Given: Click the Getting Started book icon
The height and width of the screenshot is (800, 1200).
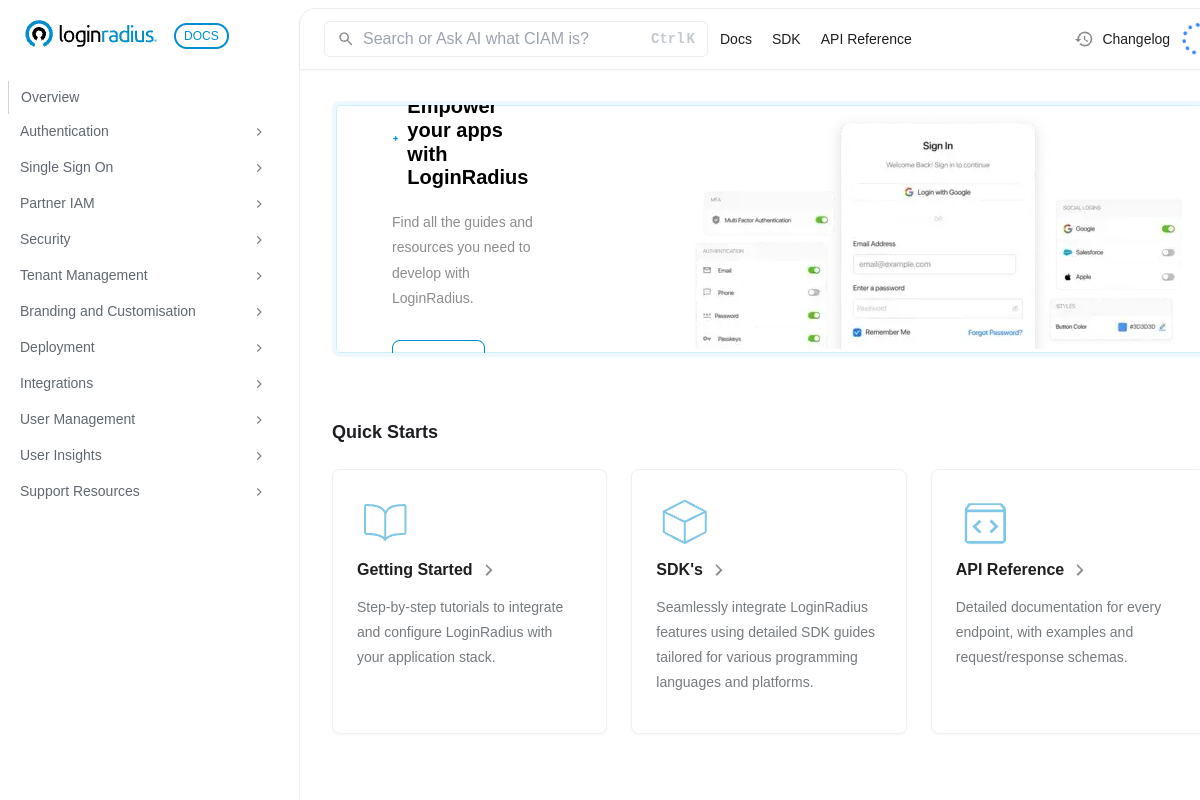Looking at the screenshot, I should [x=385, y=522].
